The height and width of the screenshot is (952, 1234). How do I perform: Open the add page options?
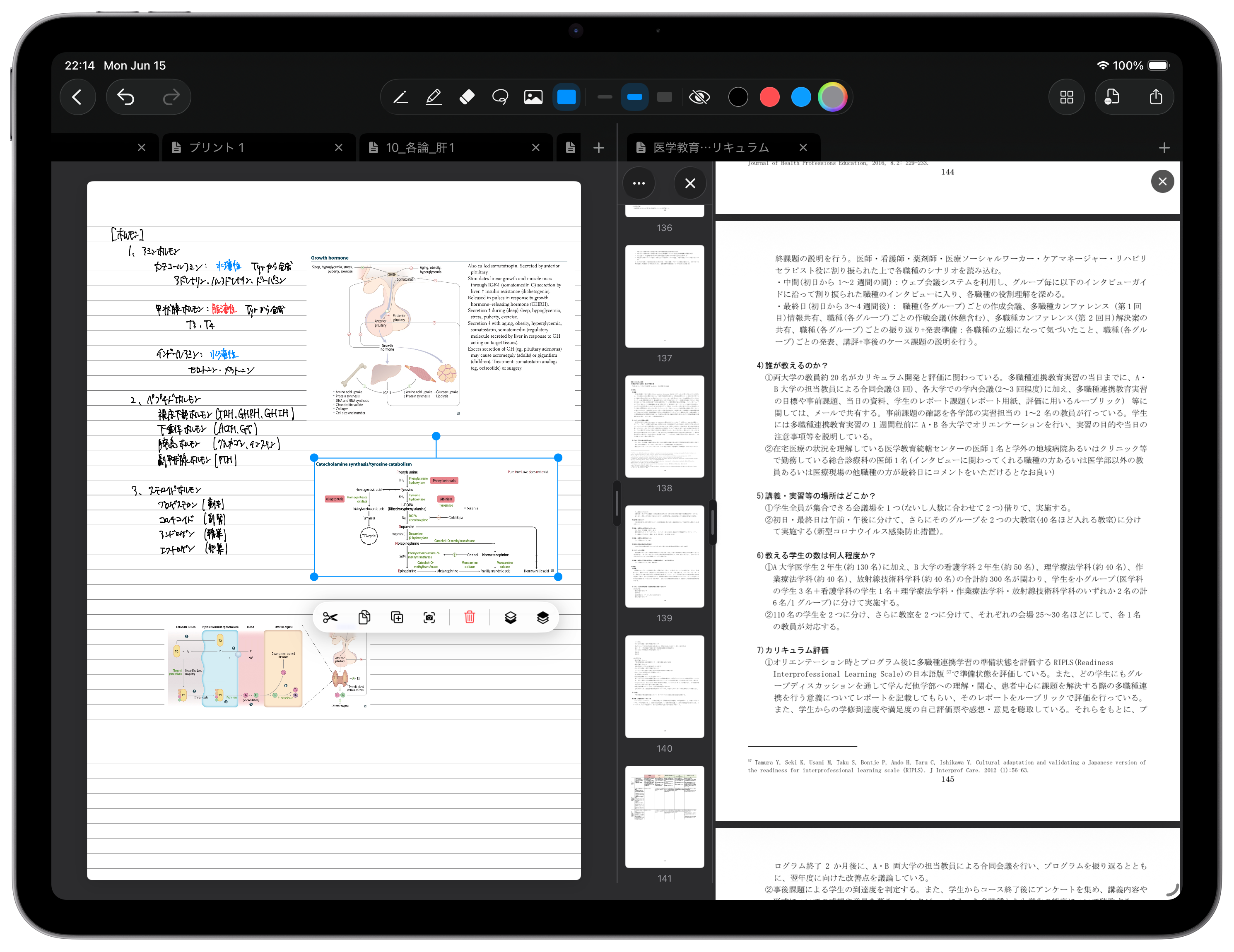click(1112, 97)
